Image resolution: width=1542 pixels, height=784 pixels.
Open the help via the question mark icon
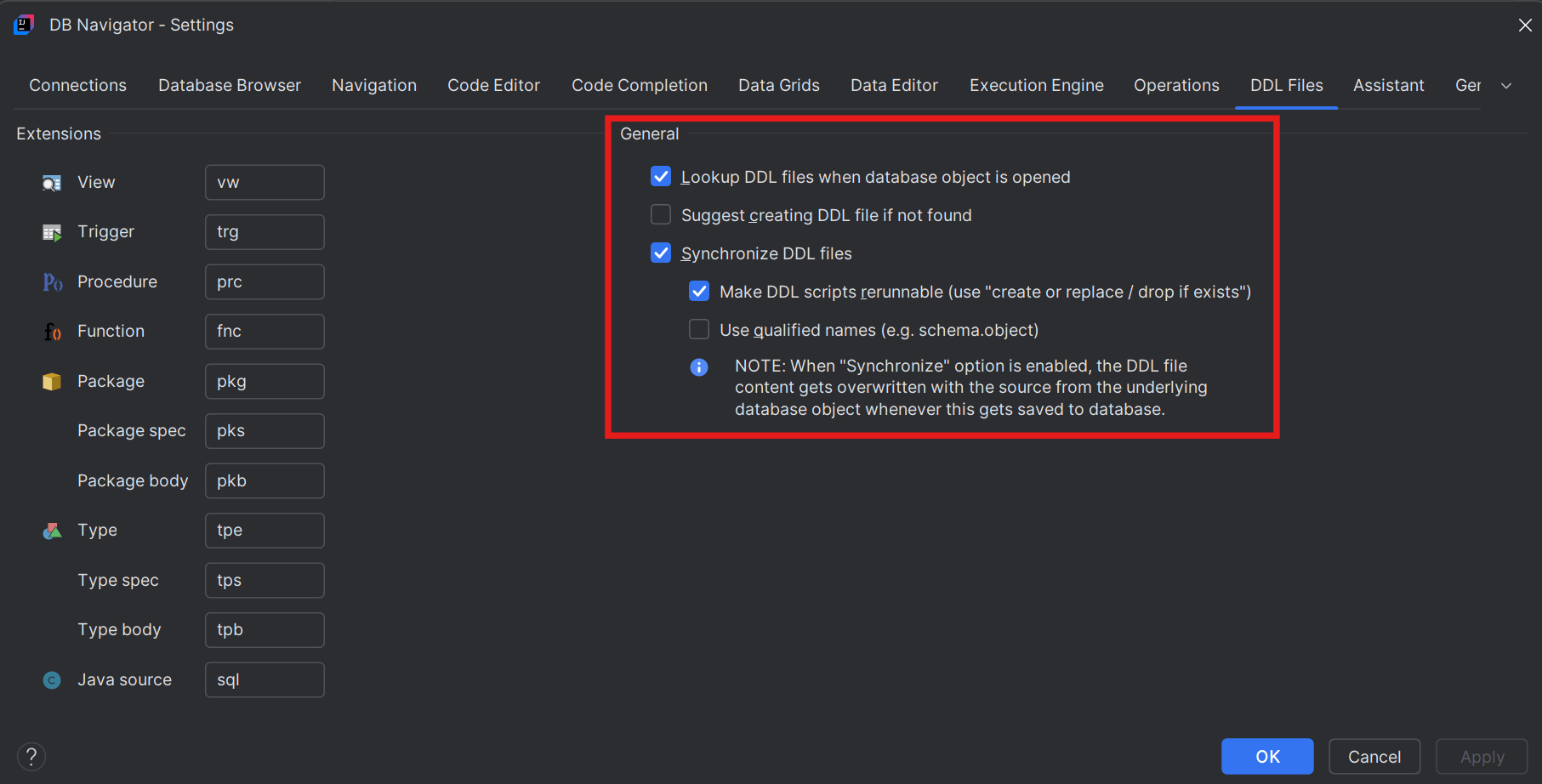[31, 756]
